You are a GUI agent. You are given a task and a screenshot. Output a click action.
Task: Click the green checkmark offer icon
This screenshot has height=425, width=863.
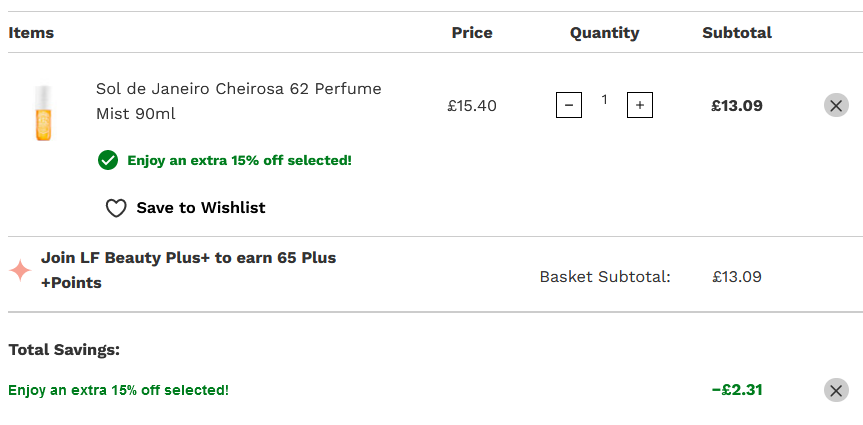point(108,160)
